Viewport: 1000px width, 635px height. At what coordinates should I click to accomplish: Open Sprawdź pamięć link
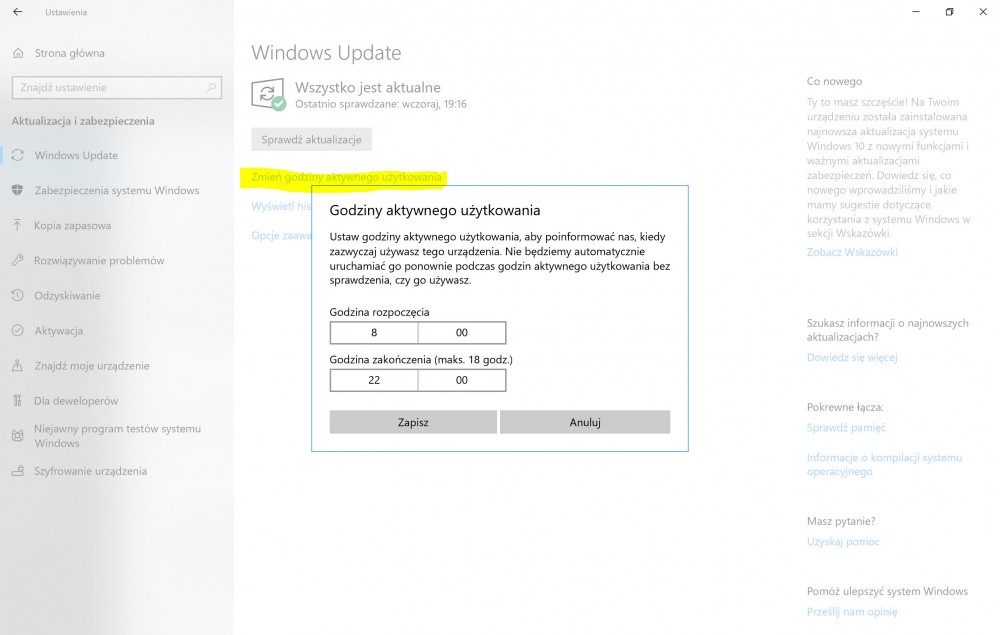pyautogui.click(x=846, y=427)
